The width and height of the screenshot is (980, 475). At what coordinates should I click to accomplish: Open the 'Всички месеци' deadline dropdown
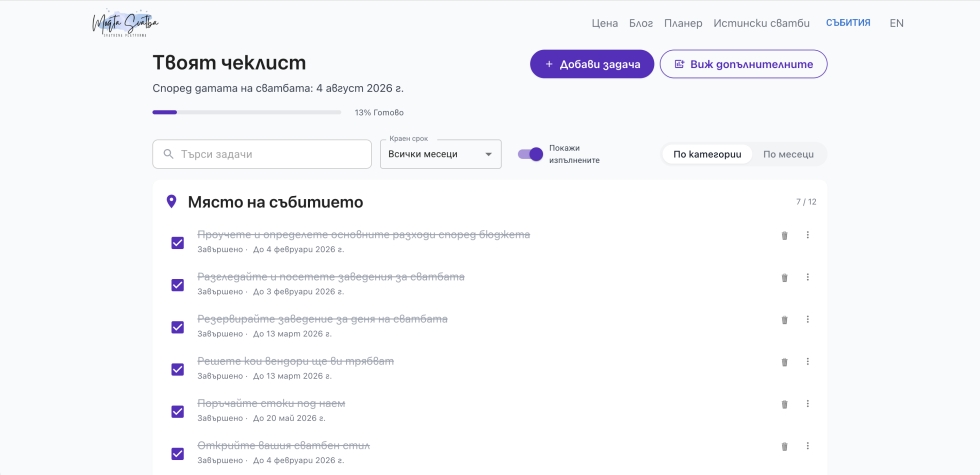440,154
